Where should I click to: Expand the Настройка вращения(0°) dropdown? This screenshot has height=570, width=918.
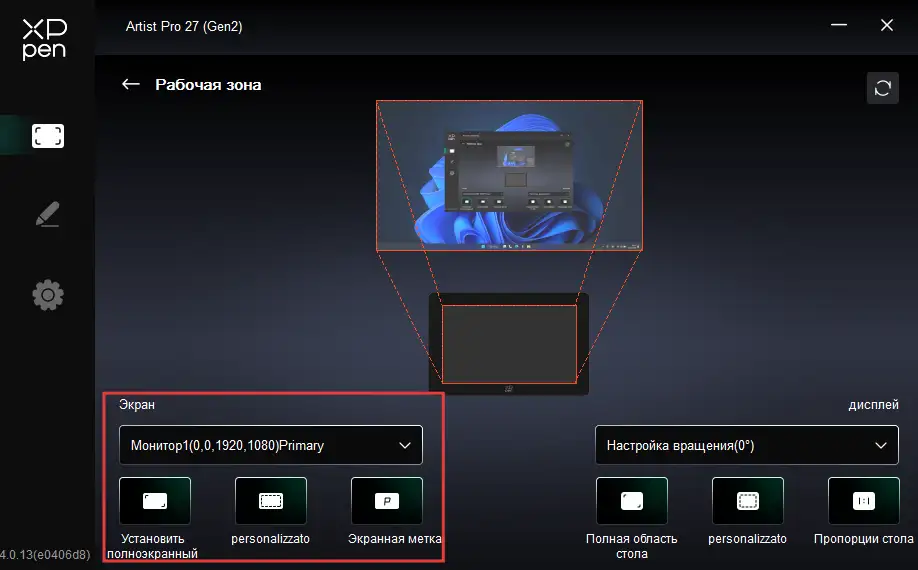tap(746, 445)
